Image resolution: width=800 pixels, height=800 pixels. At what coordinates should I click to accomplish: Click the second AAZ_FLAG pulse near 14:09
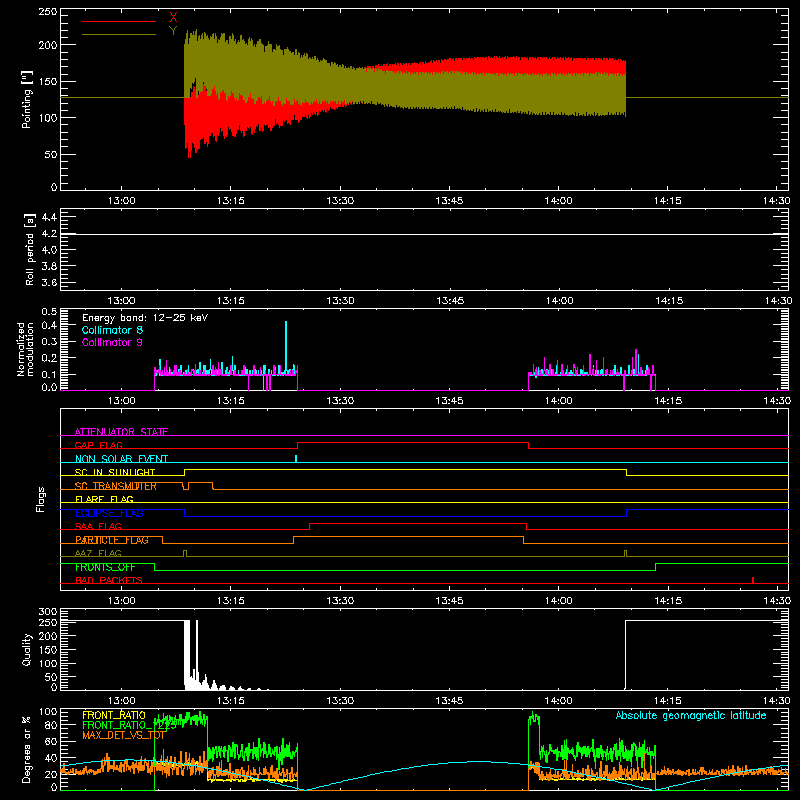(626, 554)
